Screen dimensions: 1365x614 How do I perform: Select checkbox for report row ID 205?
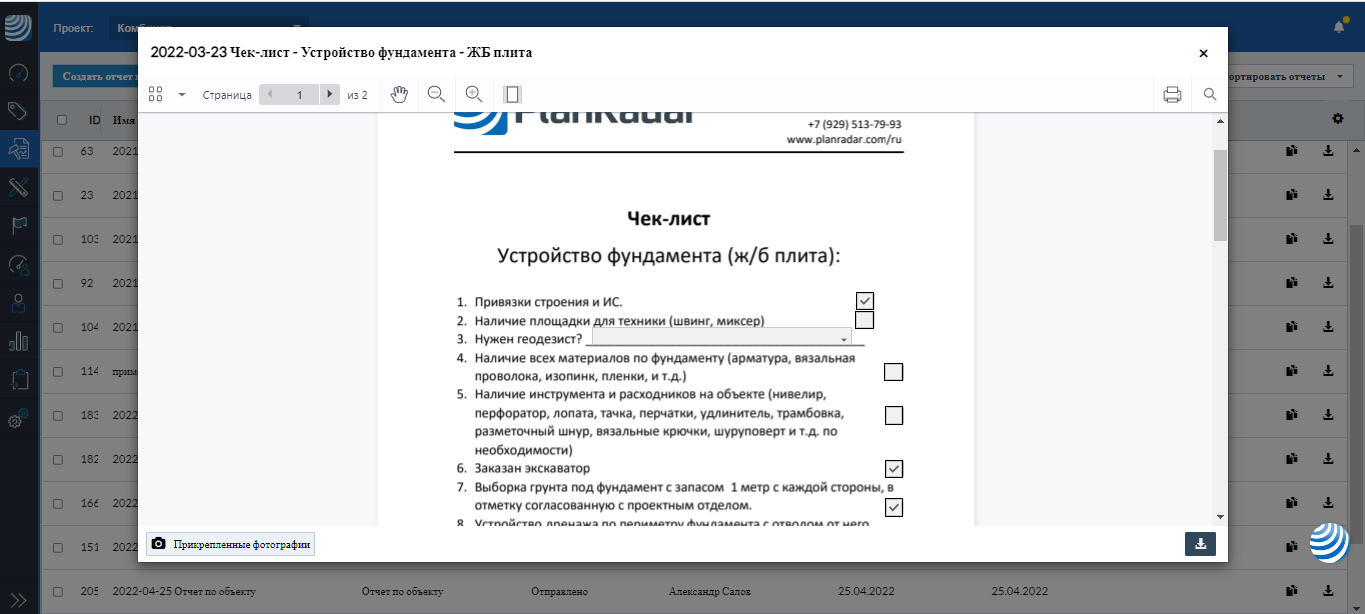[x=58, y=591]
